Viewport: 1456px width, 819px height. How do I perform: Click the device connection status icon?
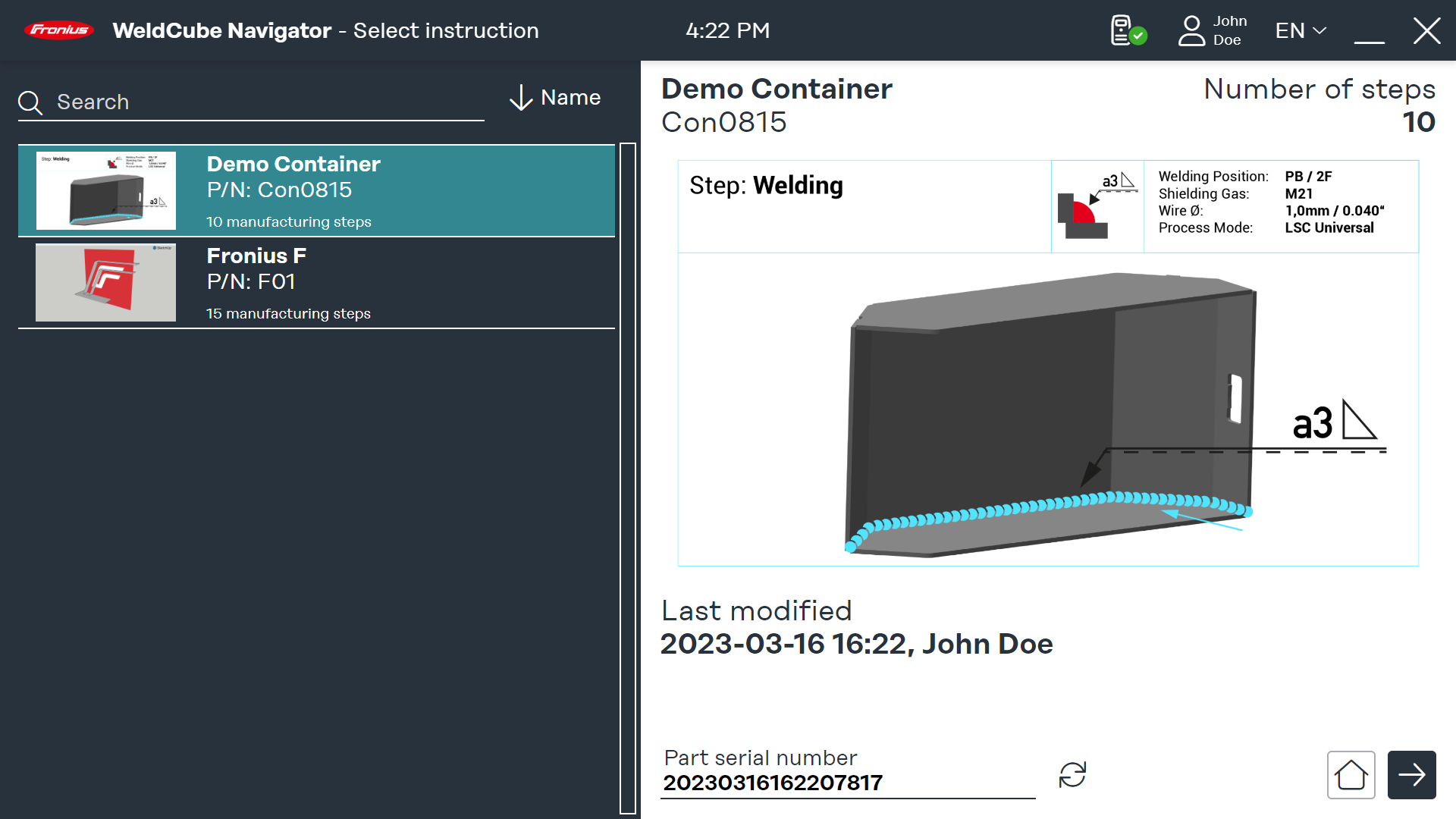tap(1128, 30)
